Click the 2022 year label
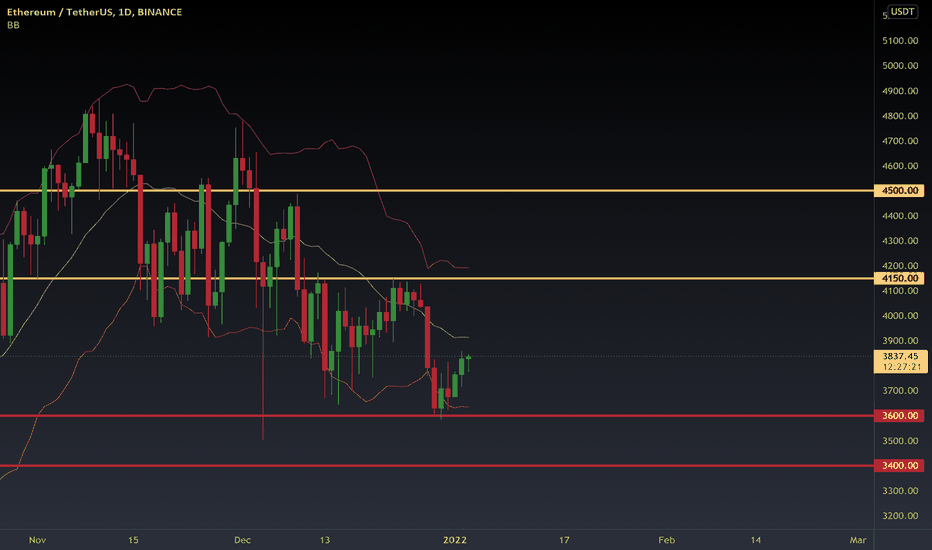Viewport: 932px width, 550px height. tap(455, 540)
